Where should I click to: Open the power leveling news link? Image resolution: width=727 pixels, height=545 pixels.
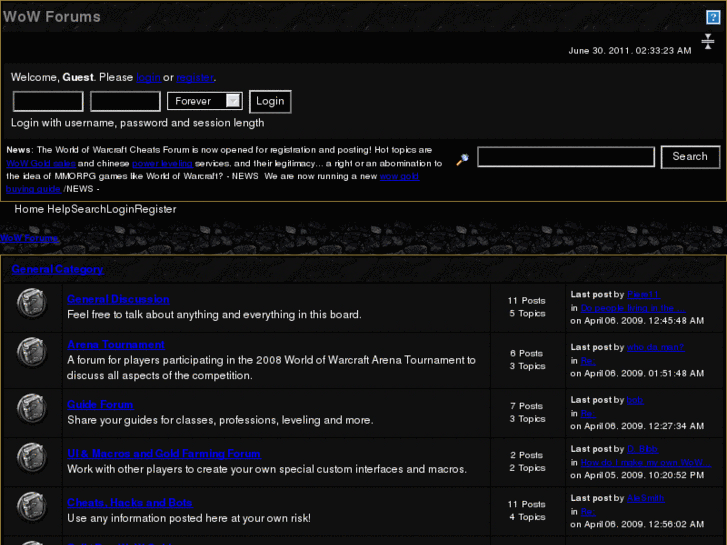162,163
